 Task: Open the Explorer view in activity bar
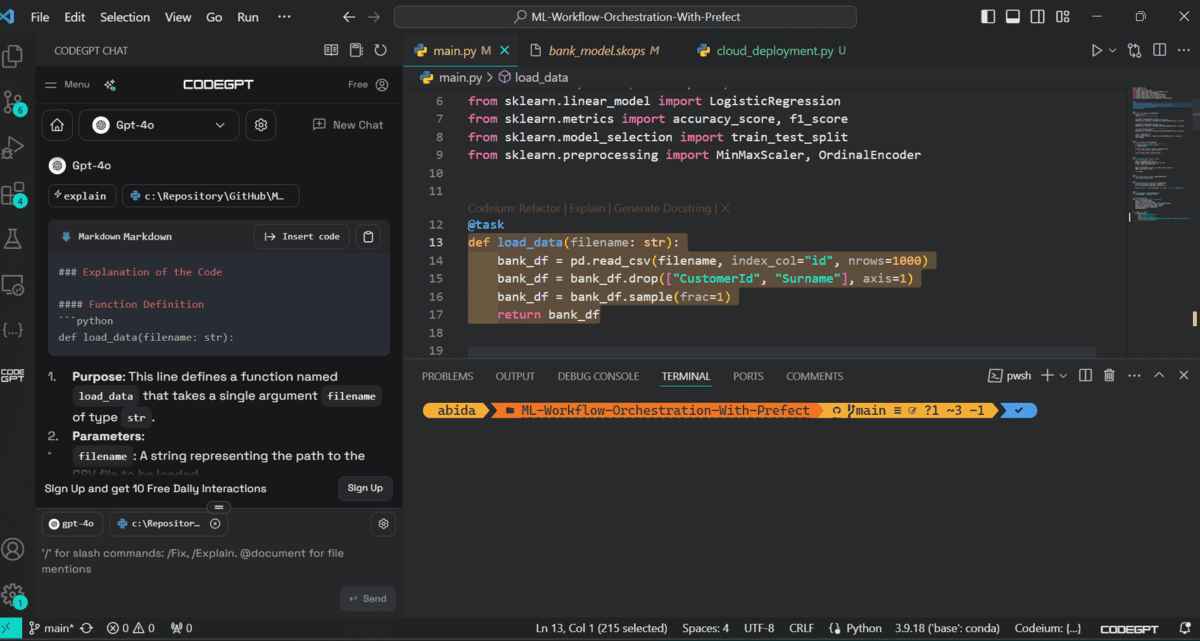click(x=13, y=56)
